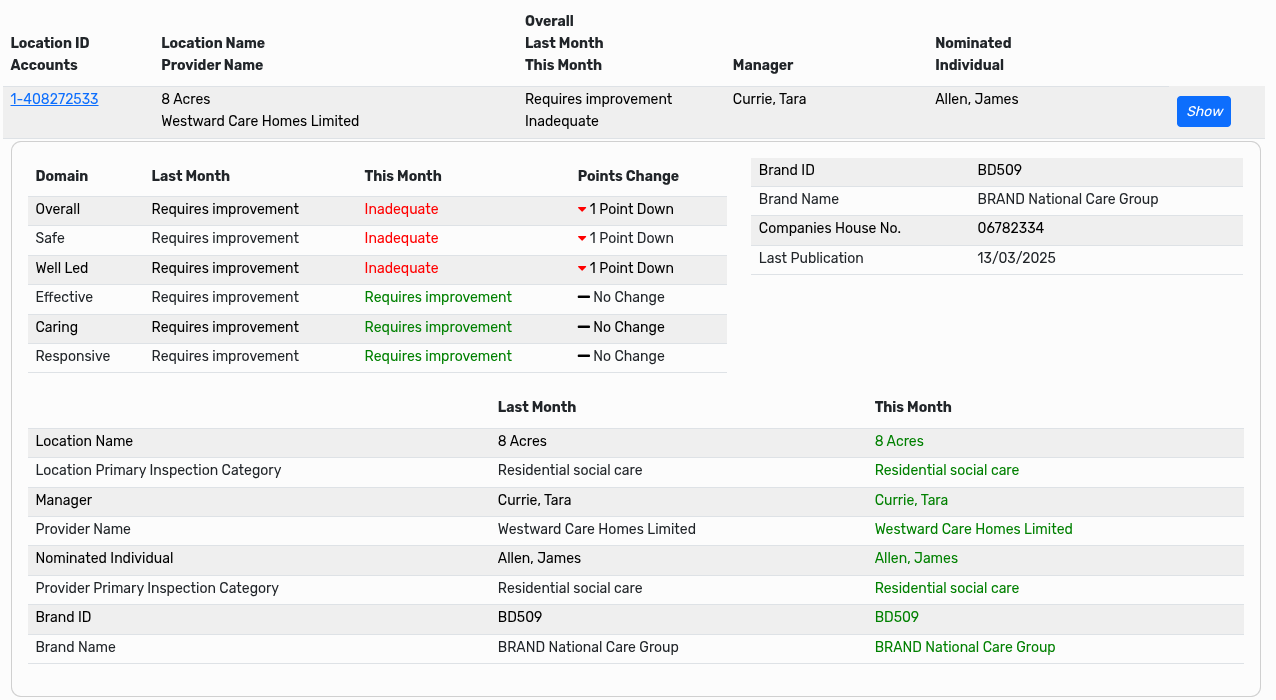Click the green BRAND National Care Group value

[x=965, y=647]
